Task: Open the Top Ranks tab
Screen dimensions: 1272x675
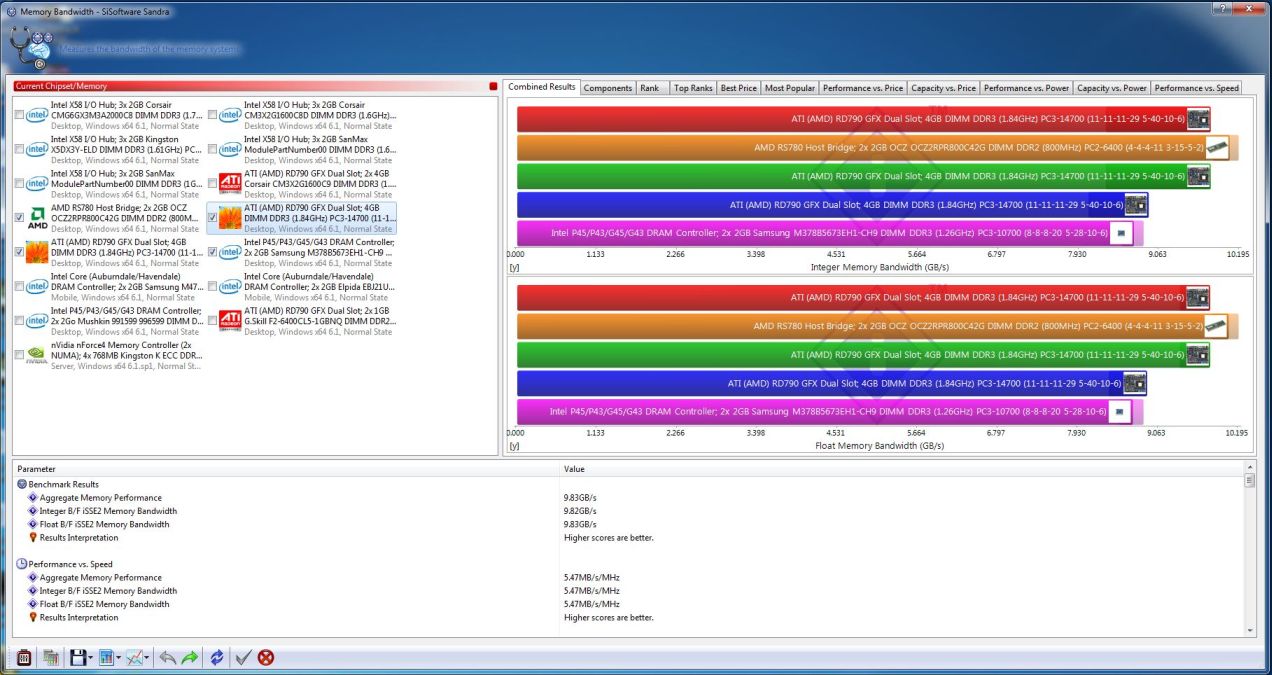Action: (x=693, y=88)
